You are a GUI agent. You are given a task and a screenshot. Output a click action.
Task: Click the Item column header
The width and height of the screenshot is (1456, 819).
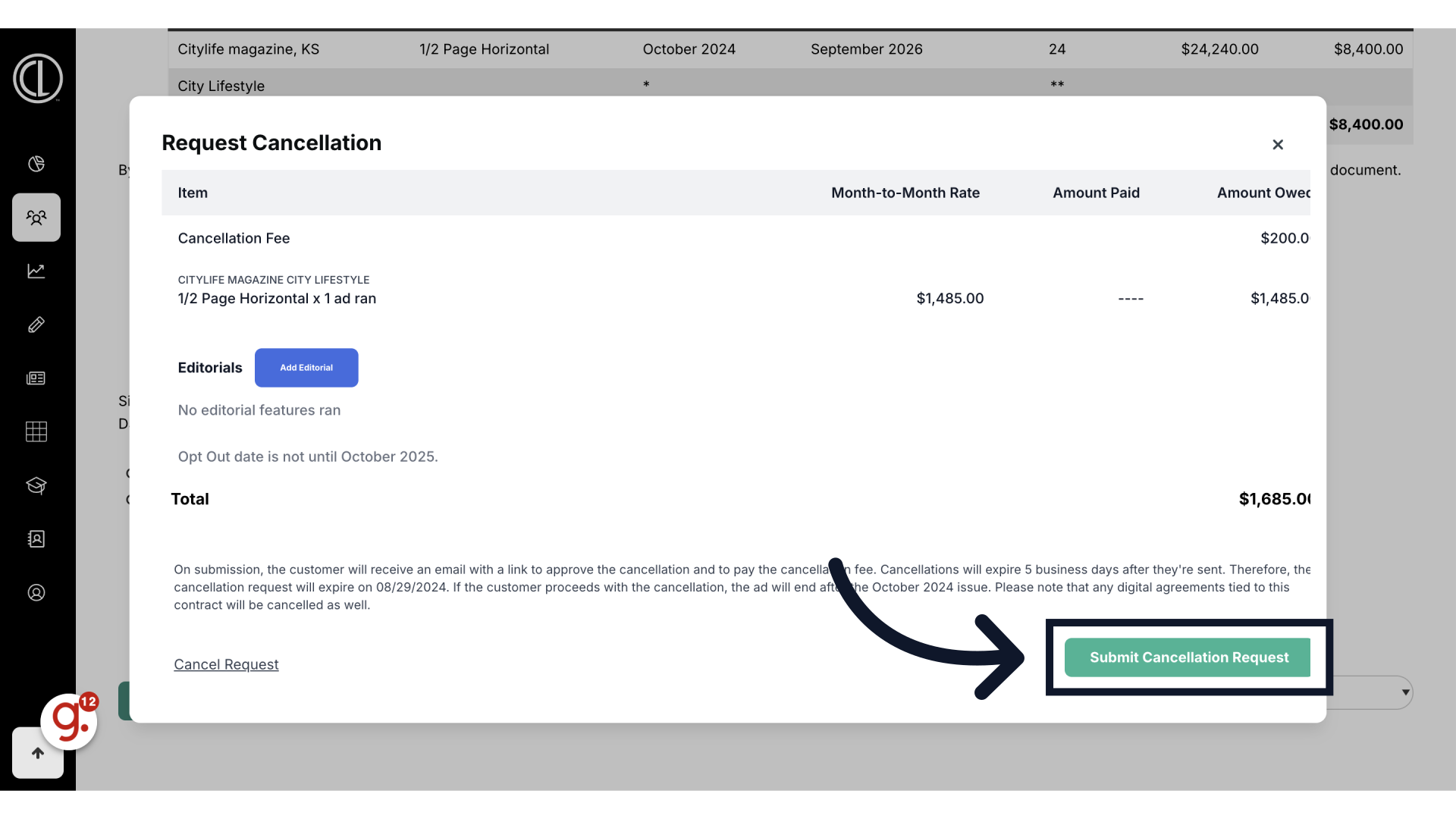tap(193, 193)
